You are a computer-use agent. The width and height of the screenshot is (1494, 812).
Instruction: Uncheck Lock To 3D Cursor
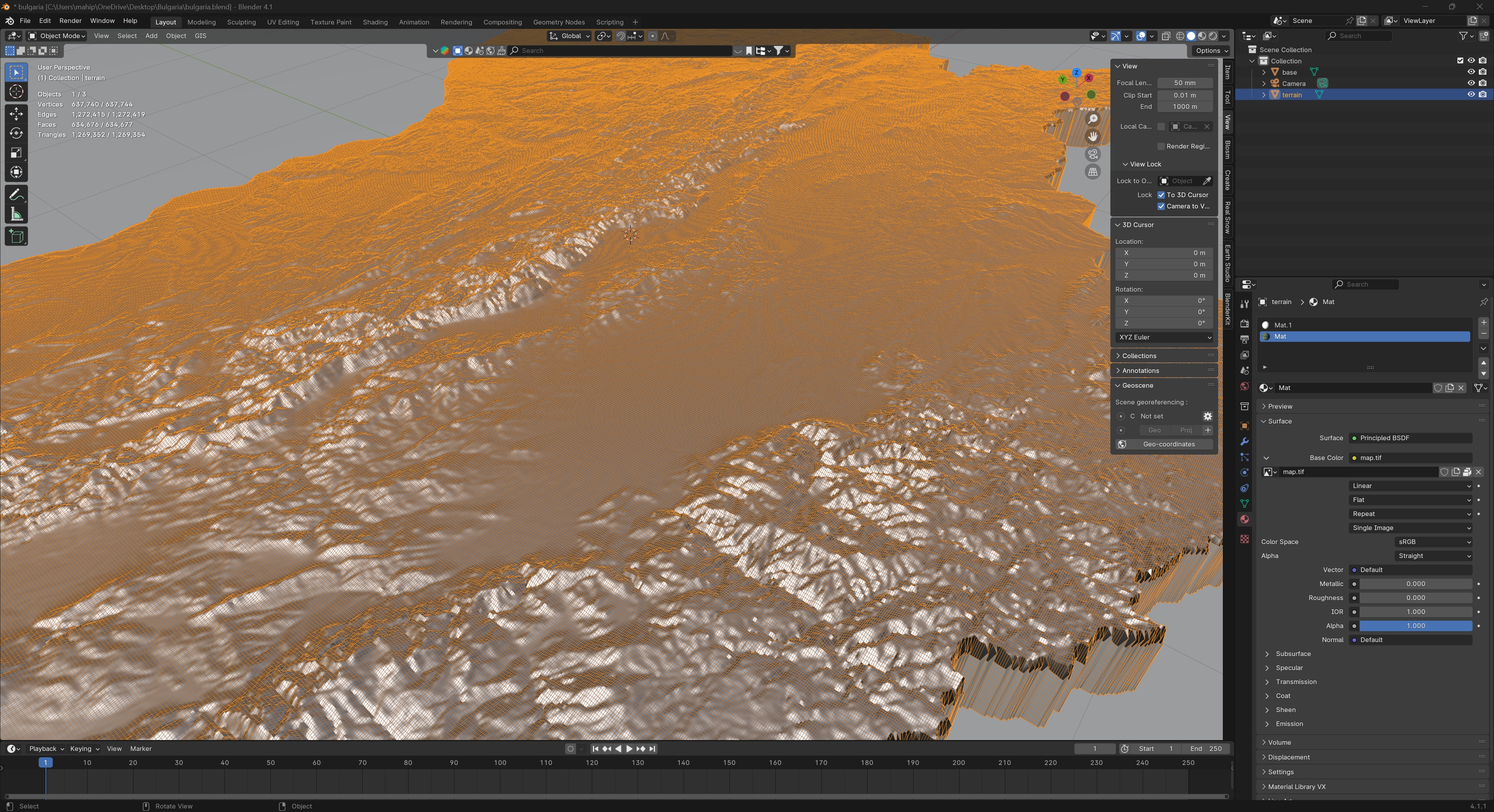point(1161,195)
